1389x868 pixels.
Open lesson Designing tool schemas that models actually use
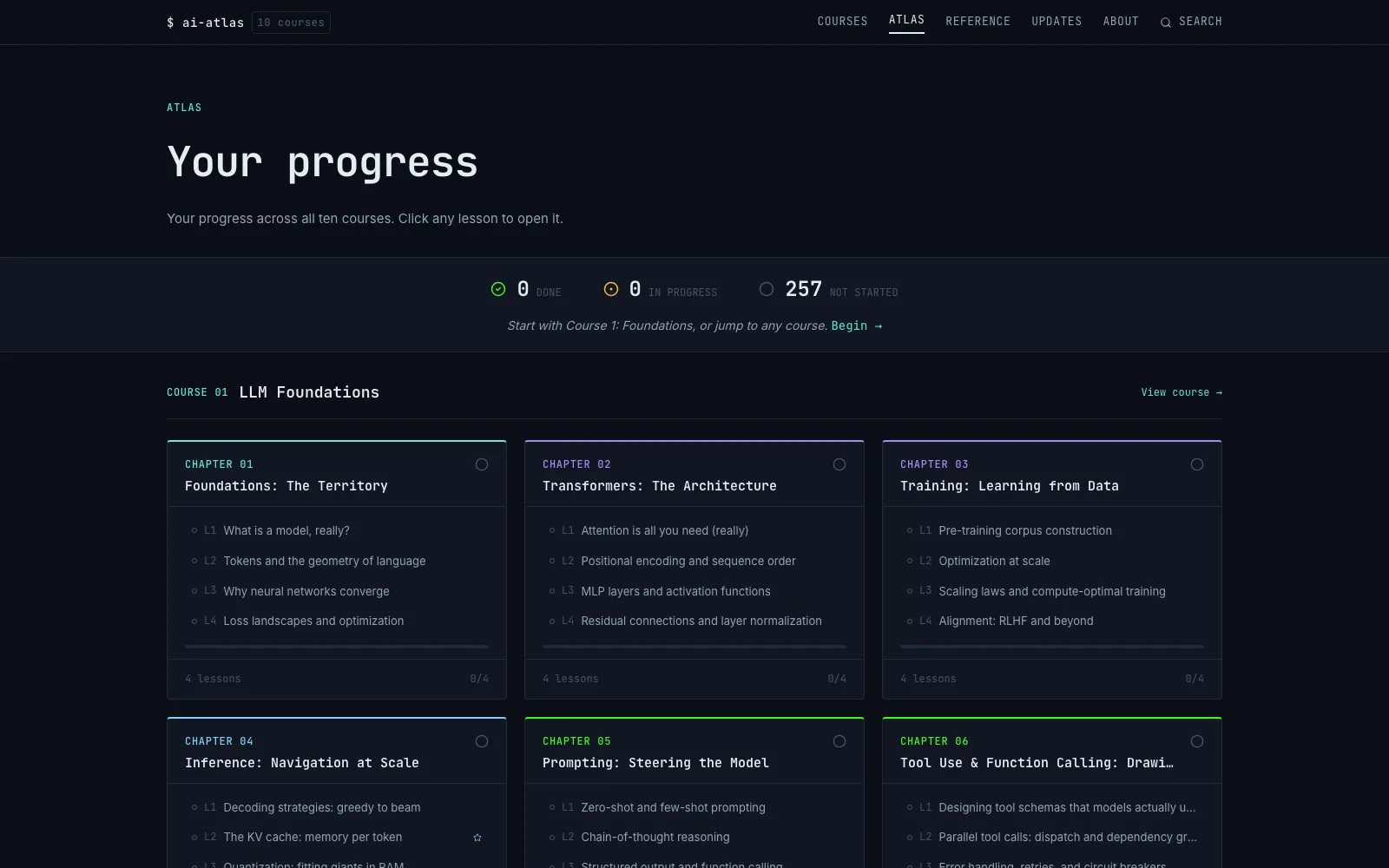click(x=1052, y=807)
